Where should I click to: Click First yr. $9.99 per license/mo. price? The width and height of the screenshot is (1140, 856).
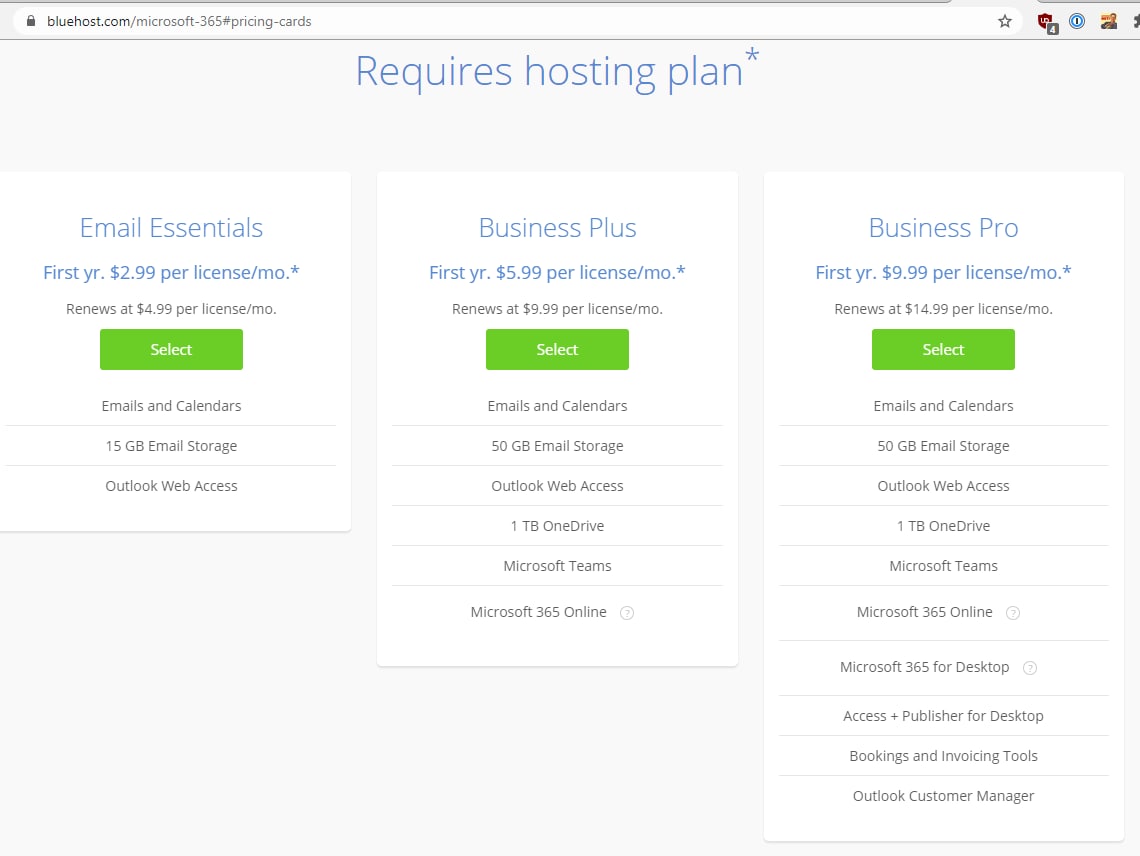click(x=944, y=273)
